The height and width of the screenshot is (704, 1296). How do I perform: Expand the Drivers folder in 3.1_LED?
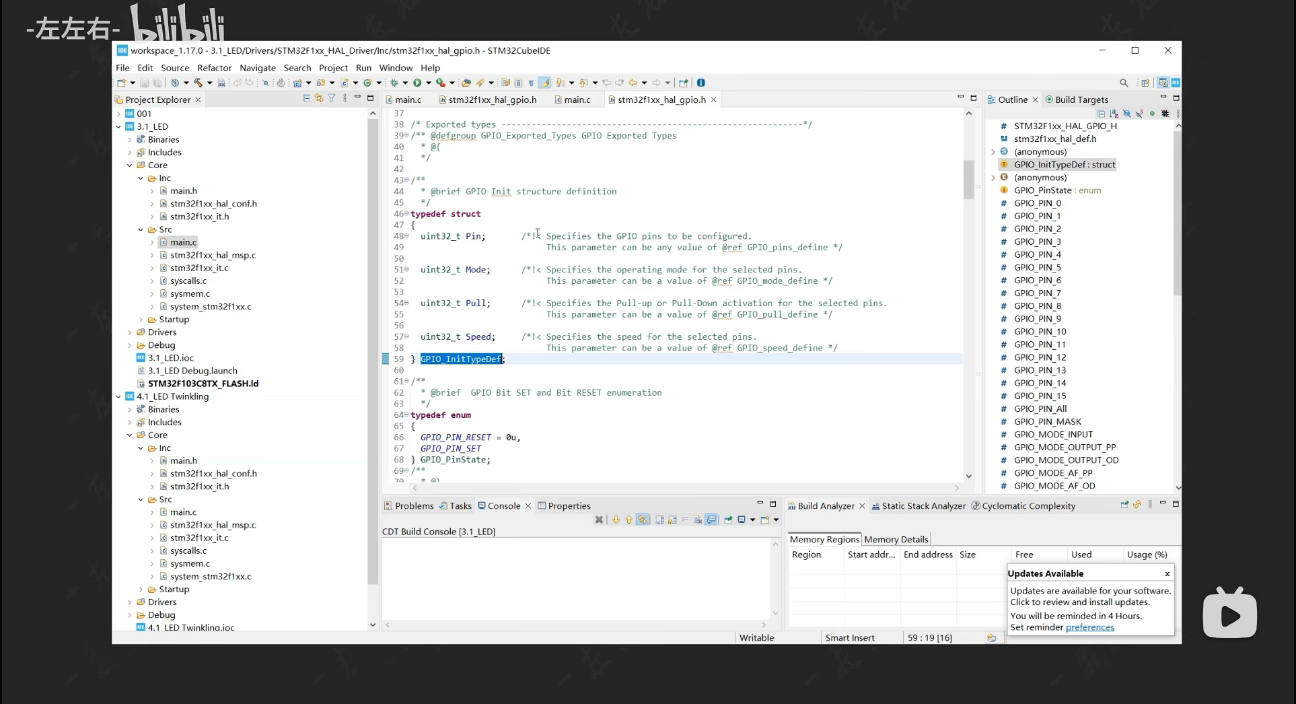click(130, 333)
